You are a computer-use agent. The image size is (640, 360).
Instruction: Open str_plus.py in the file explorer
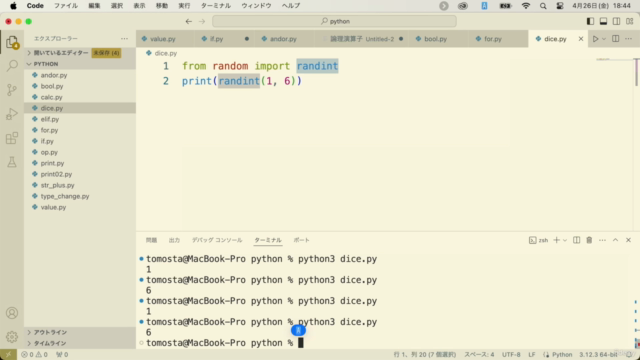(80, 185)
